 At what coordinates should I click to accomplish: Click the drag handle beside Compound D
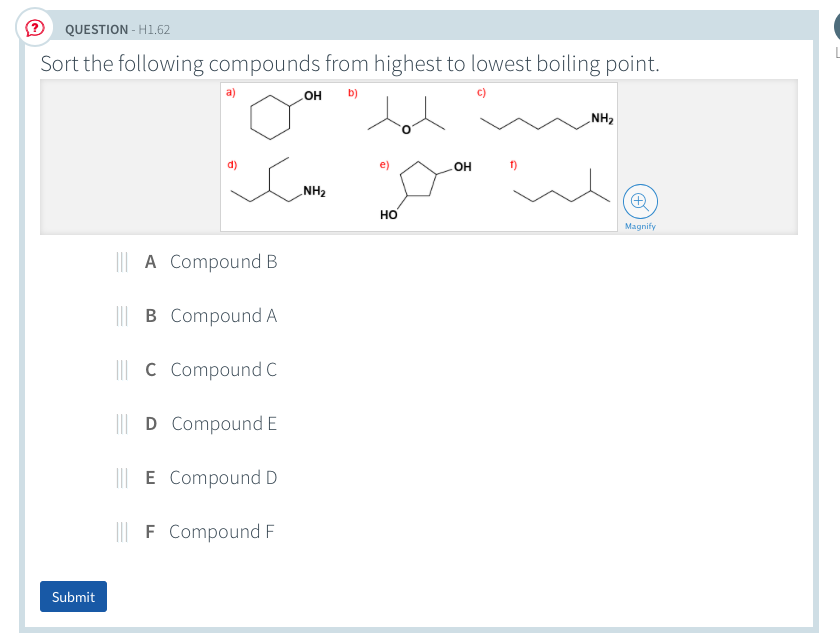pos(123,477)
